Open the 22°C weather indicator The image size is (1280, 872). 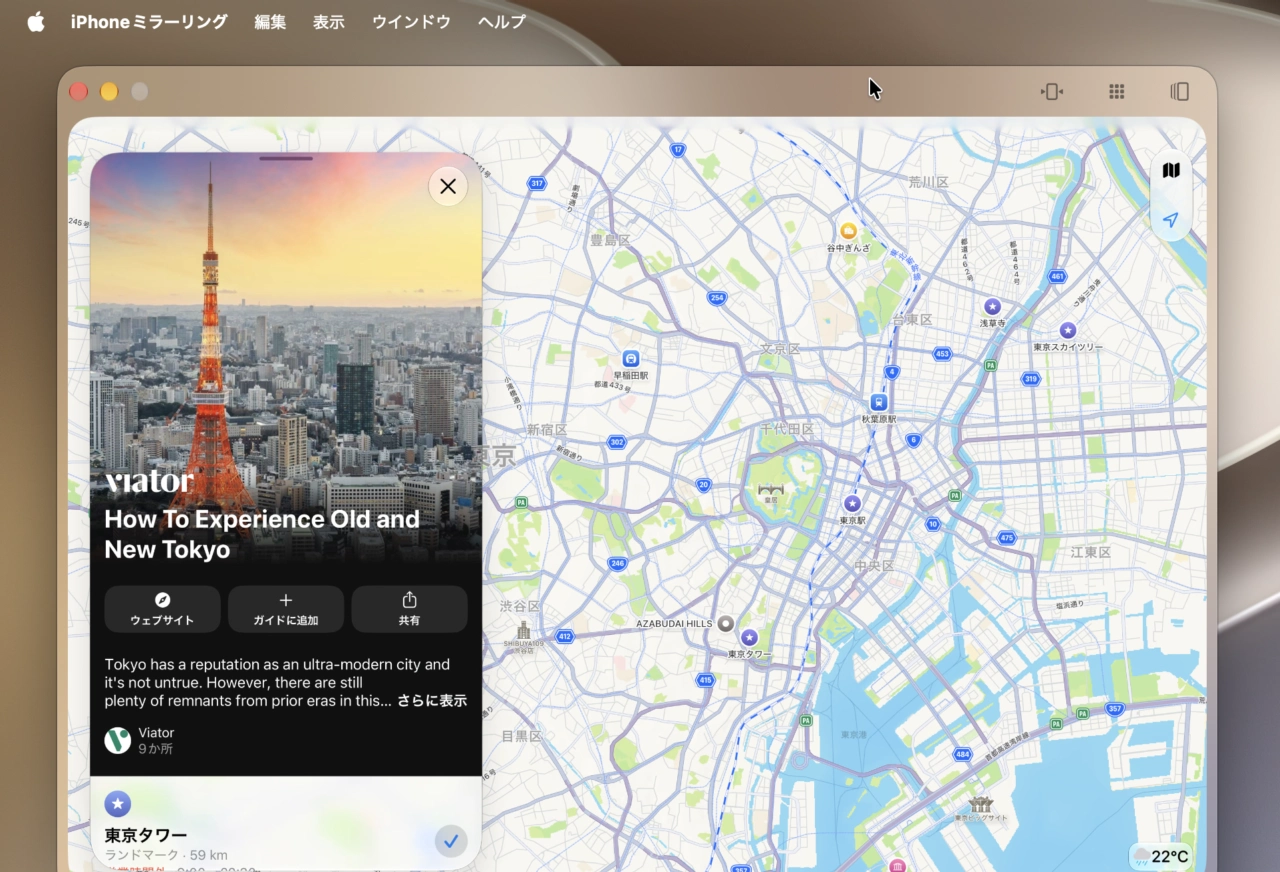1161,856
